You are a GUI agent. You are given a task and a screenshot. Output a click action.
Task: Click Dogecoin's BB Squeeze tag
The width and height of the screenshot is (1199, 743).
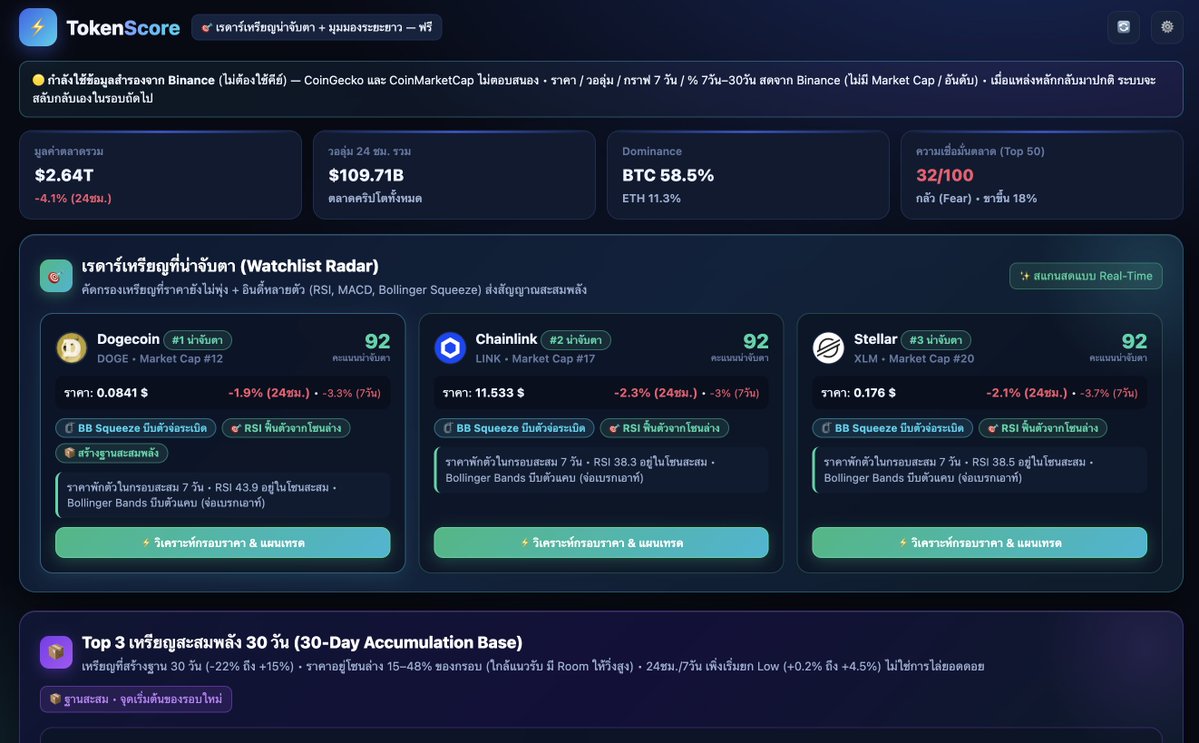click(x=136, y=428)
